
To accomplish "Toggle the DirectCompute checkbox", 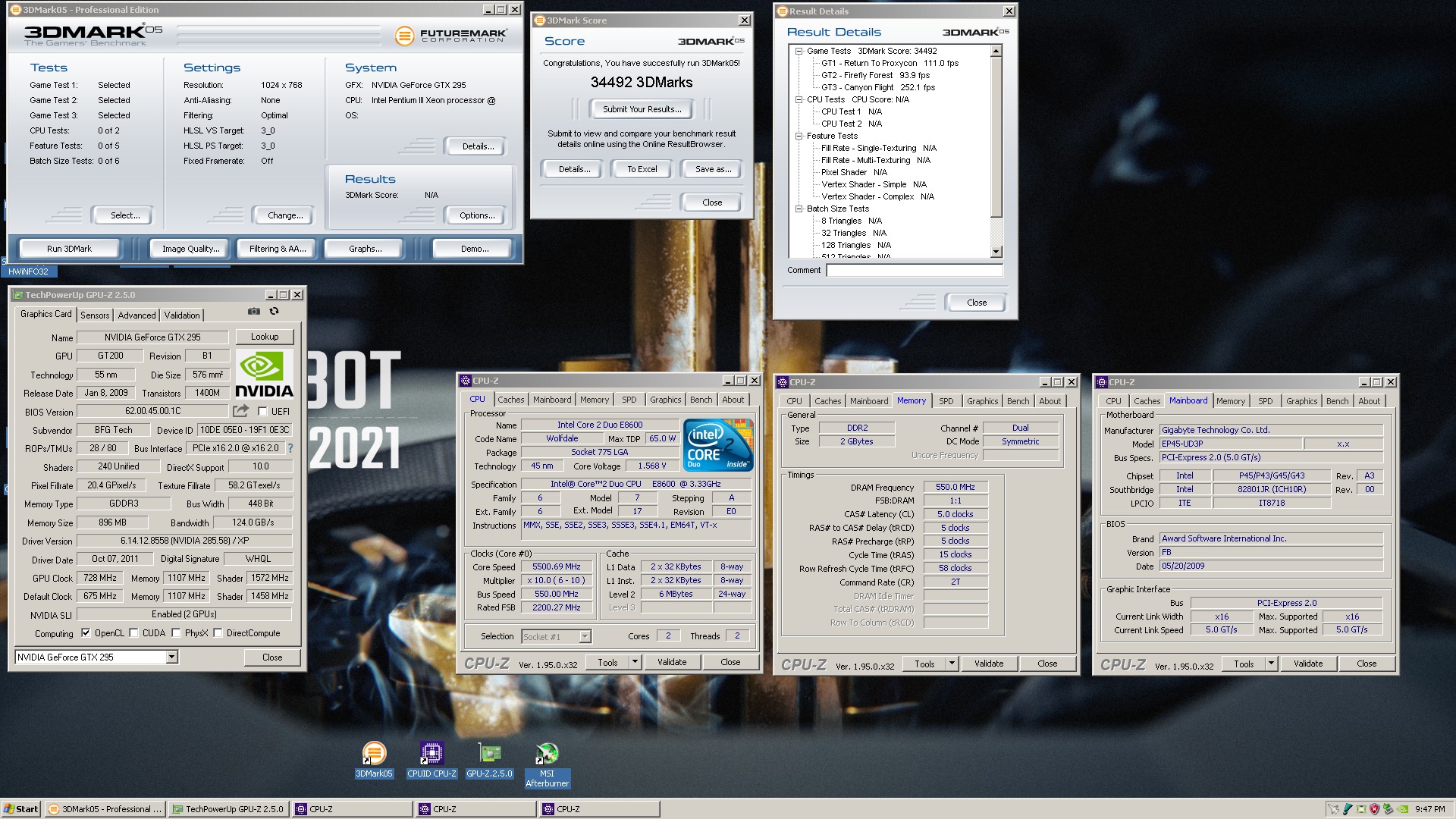I will 218,633.
